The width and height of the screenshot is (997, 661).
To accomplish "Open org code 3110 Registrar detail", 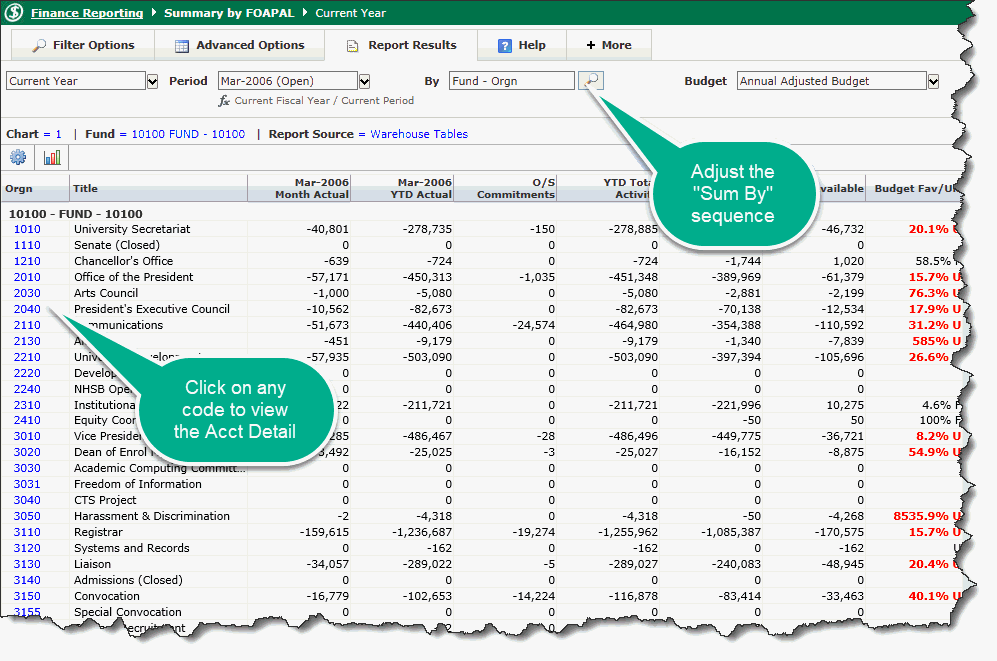I will 27,532.
